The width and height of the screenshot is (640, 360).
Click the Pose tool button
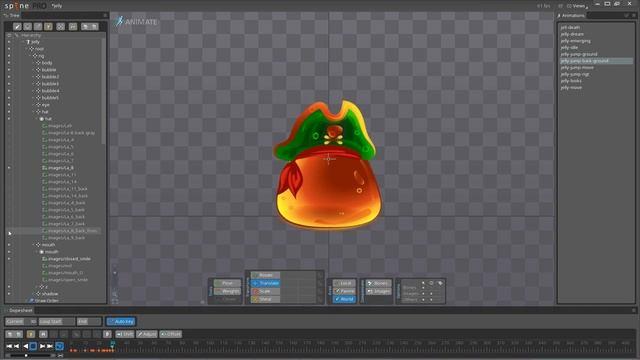coord(227,283)
